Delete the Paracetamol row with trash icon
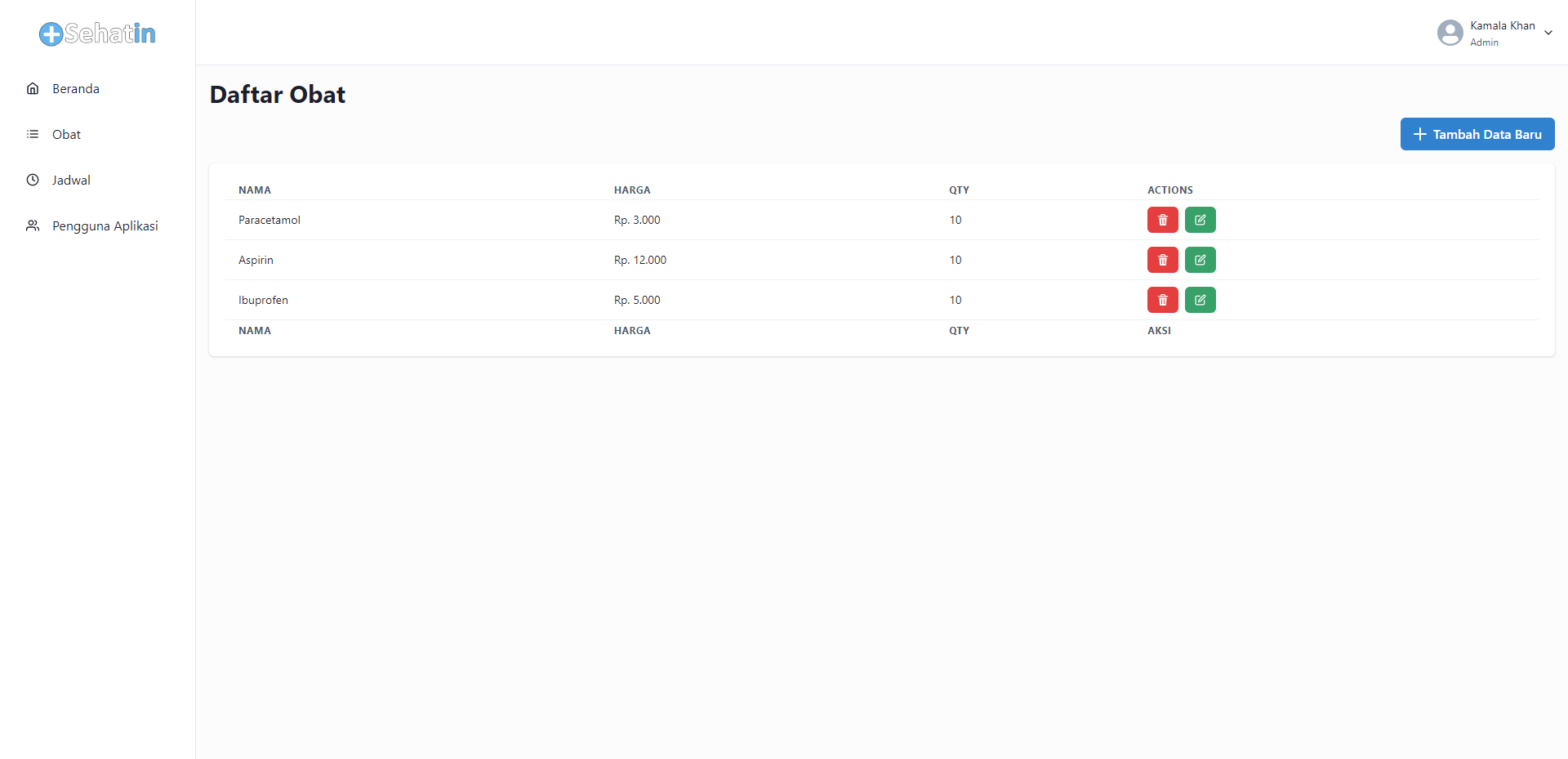 pos(1162,220)
